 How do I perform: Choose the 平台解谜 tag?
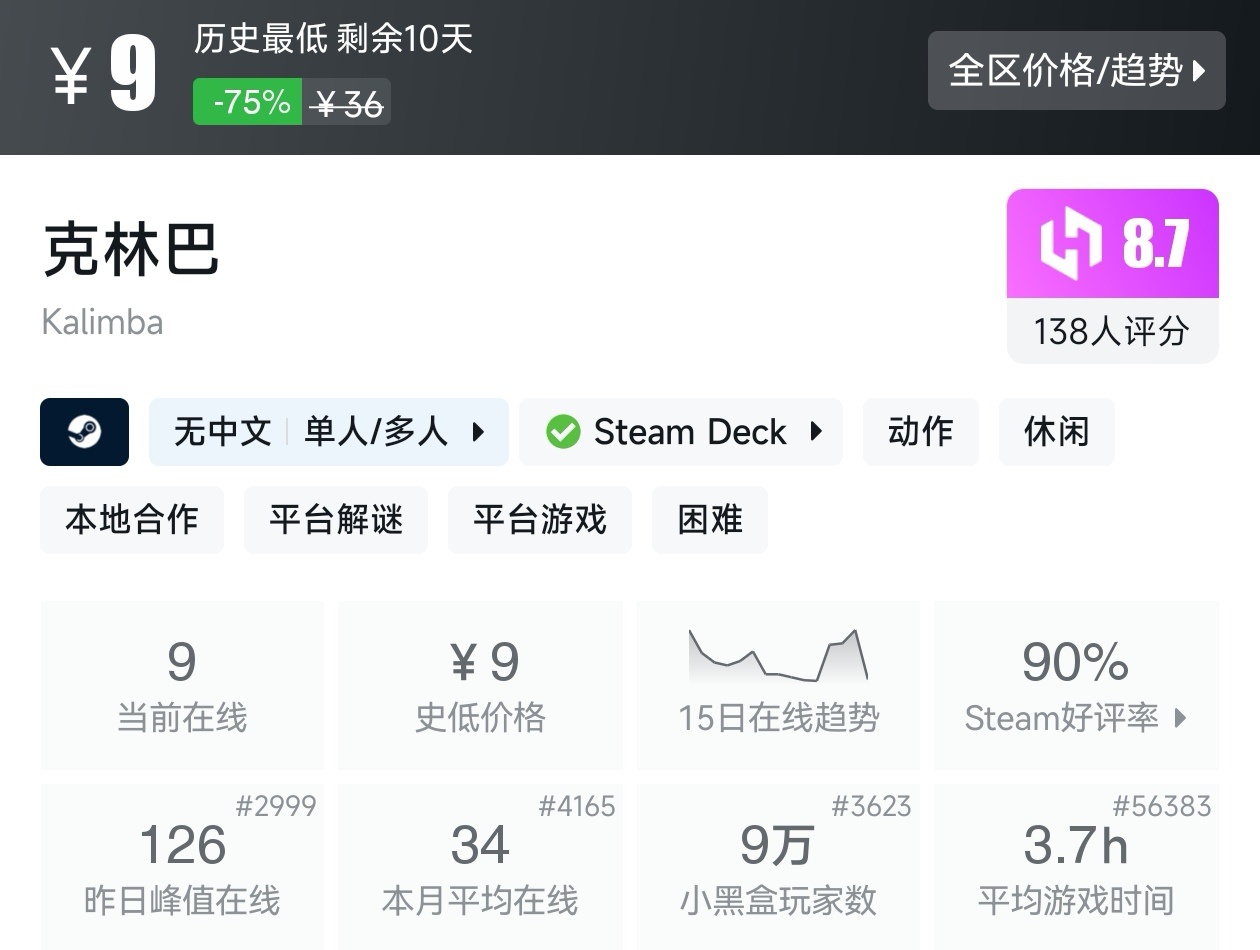click(x=336, y=520)
